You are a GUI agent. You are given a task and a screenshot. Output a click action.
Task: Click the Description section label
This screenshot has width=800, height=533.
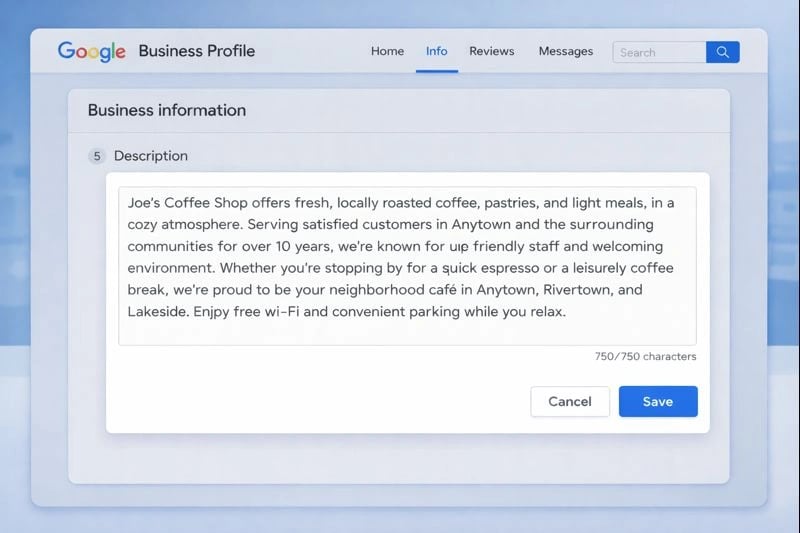click(151, 156)
